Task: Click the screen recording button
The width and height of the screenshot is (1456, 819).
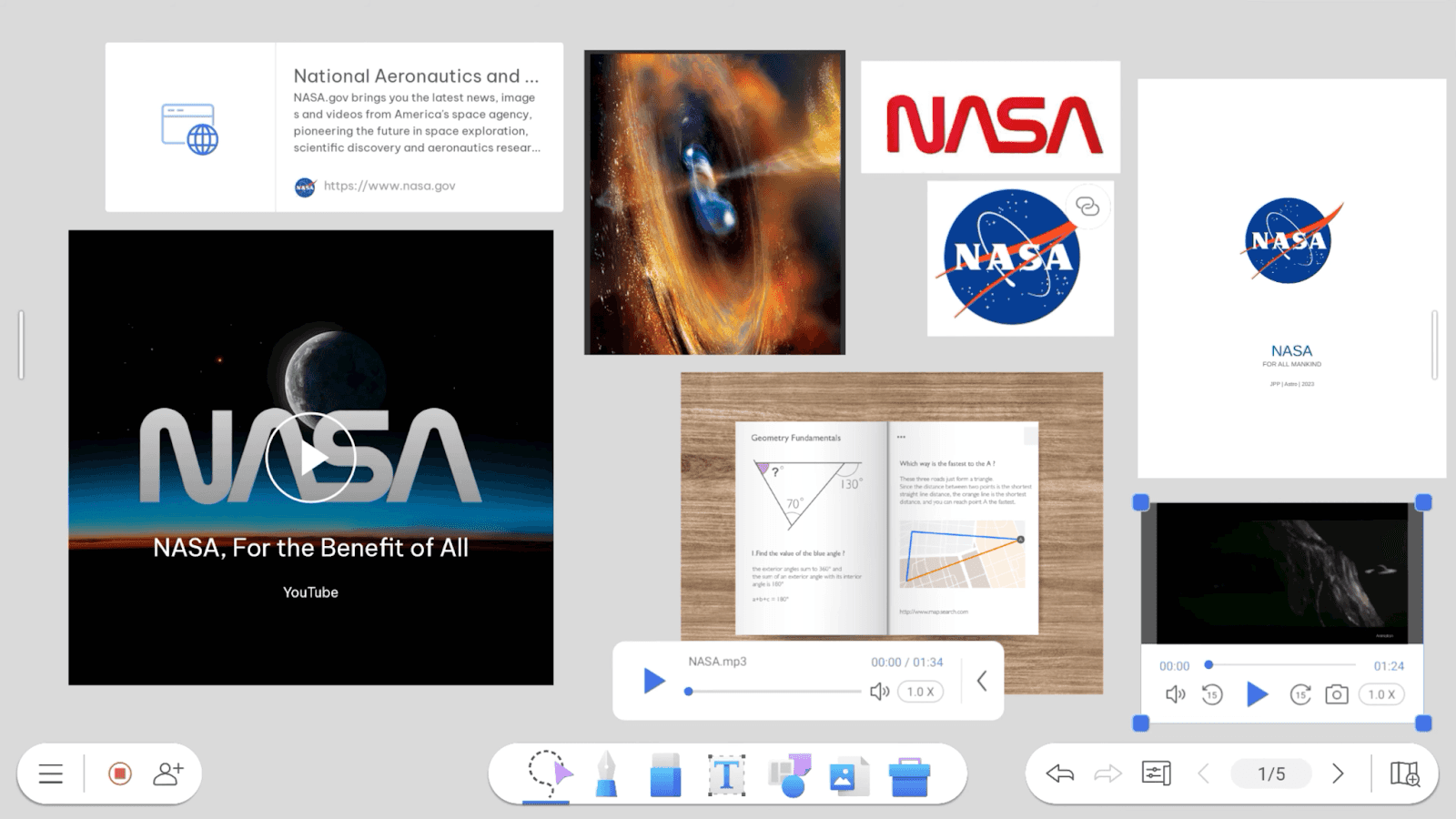Action: point(119,773)
